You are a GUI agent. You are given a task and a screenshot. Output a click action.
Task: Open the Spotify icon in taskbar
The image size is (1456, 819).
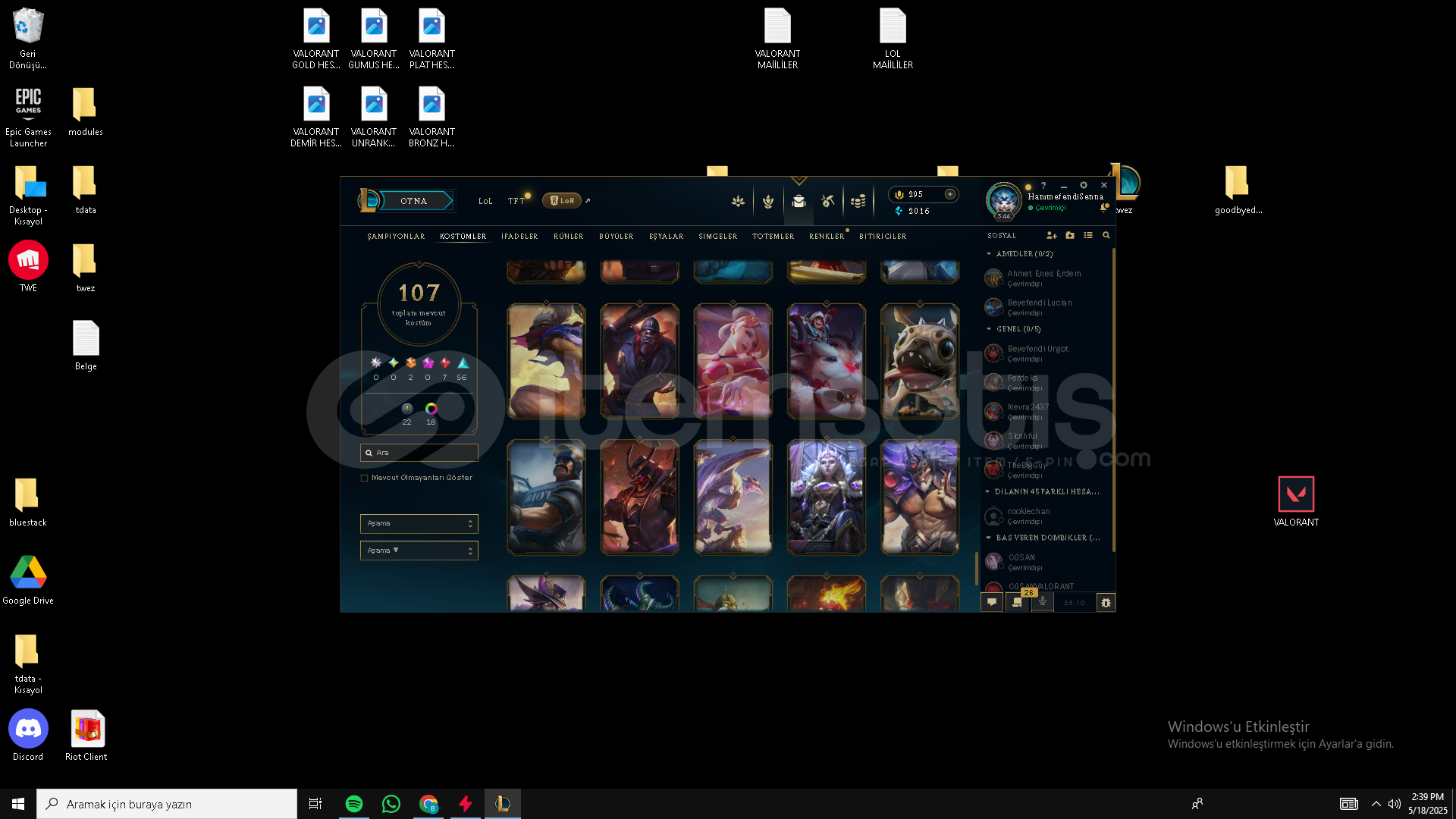(354, 804)
